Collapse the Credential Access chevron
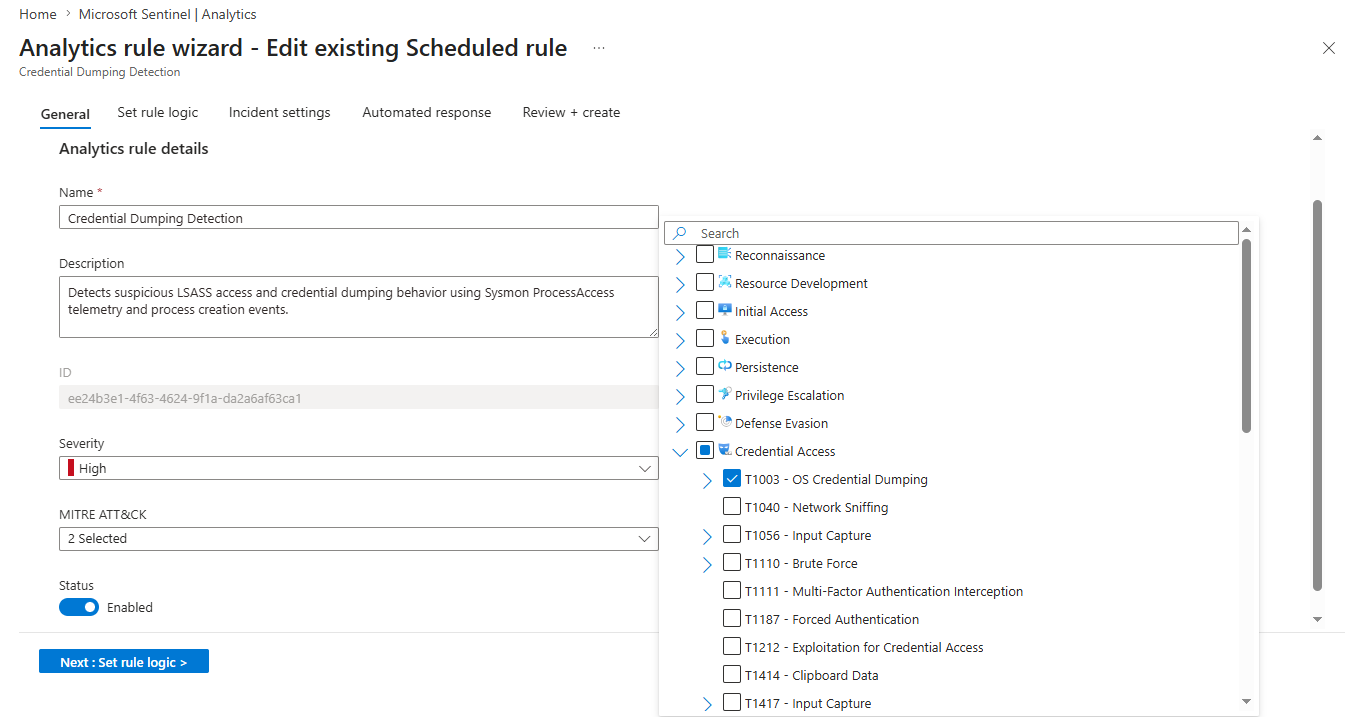1365x717 pixels. [x=681, y=452]
